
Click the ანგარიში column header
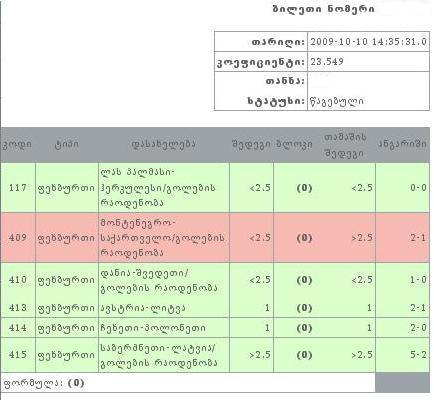coord(402,144)
